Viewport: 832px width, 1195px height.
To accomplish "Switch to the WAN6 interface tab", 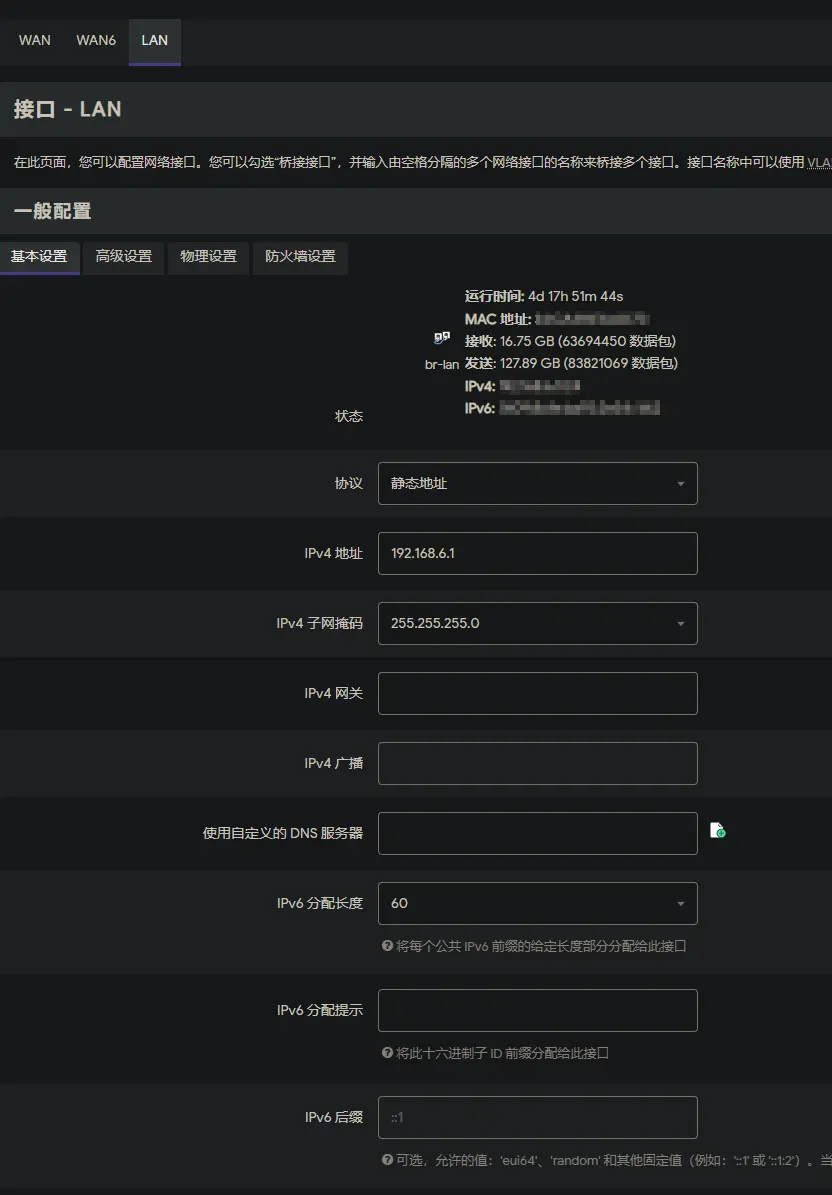I will [x=96, y=40].
